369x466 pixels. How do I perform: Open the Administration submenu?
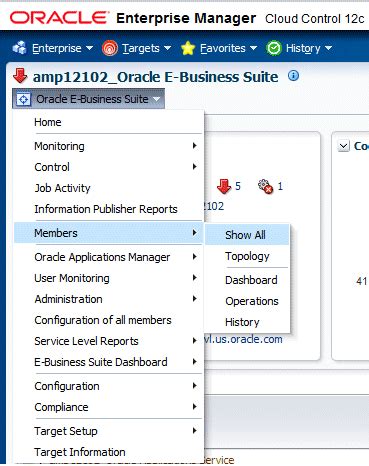108,299
